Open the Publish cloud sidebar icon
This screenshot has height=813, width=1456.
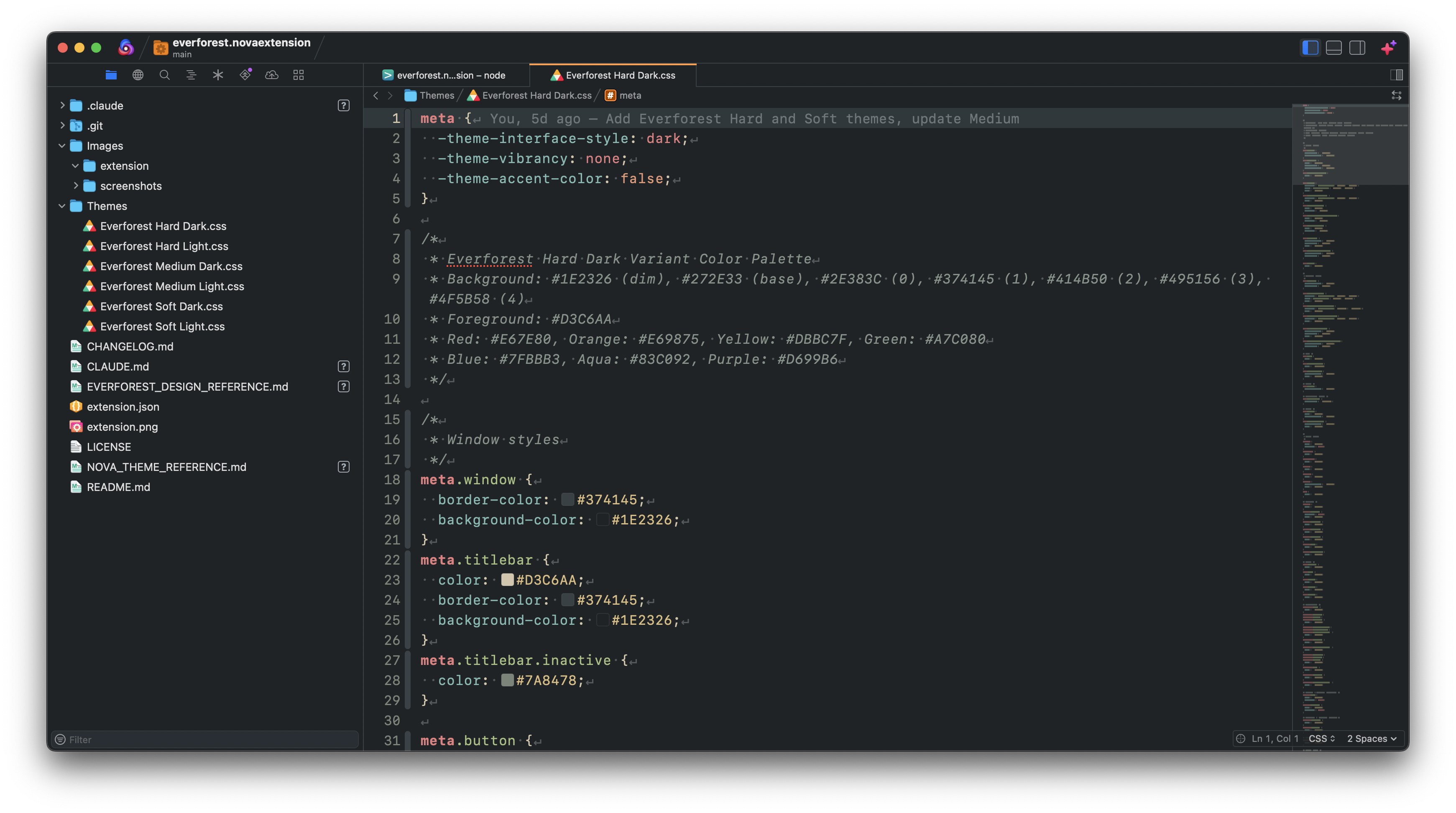pyautogui.click(x=271, y=74)
